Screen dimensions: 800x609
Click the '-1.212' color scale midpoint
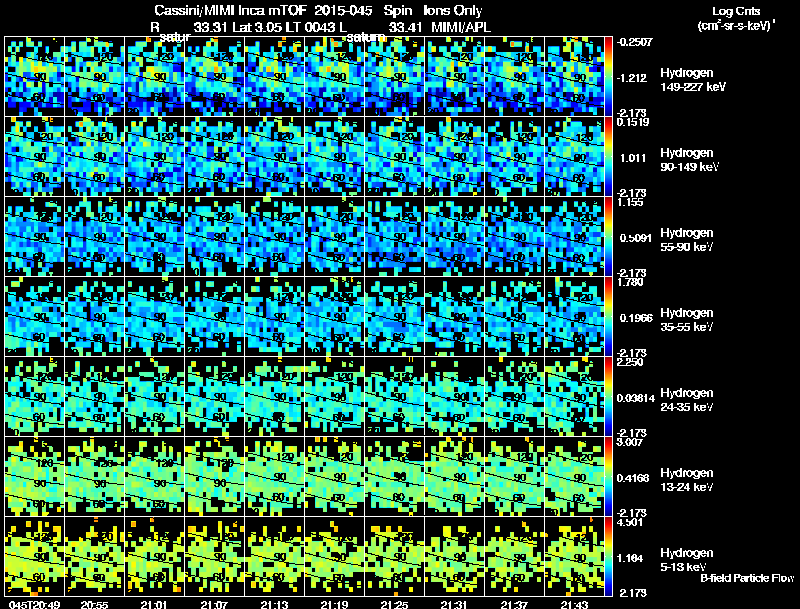coord(632,78)
